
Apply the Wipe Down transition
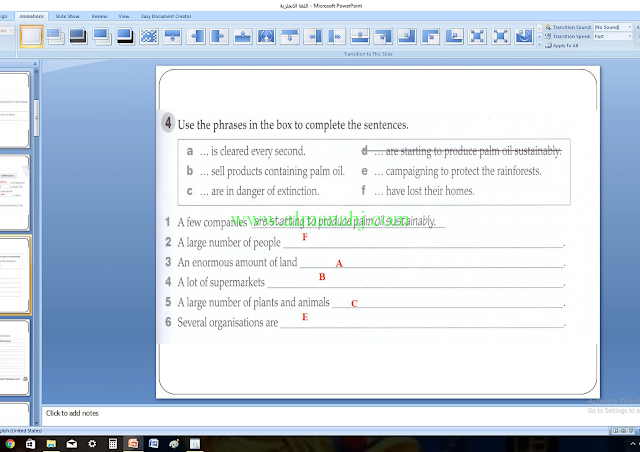coord(172,36)
